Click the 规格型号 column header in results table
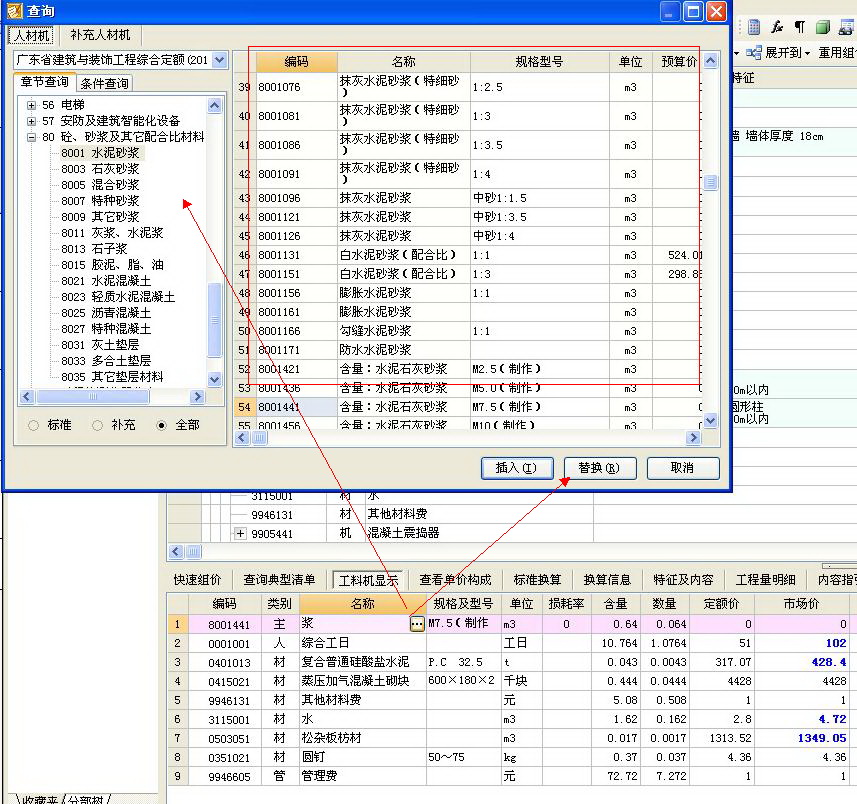Screen dimensions: 857x804 point(539,62)
